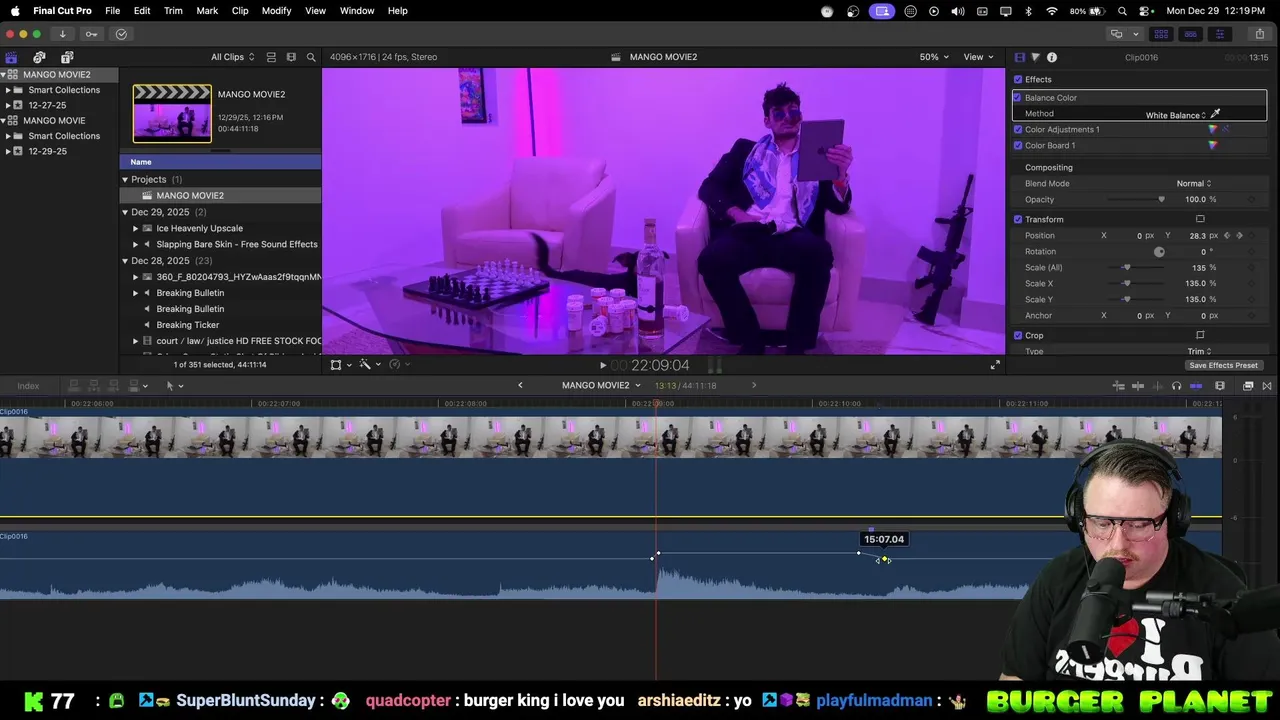Click the Crop onscreen controls icon
This screenshot has width=1280, height=720.
tap(1200, 335)
